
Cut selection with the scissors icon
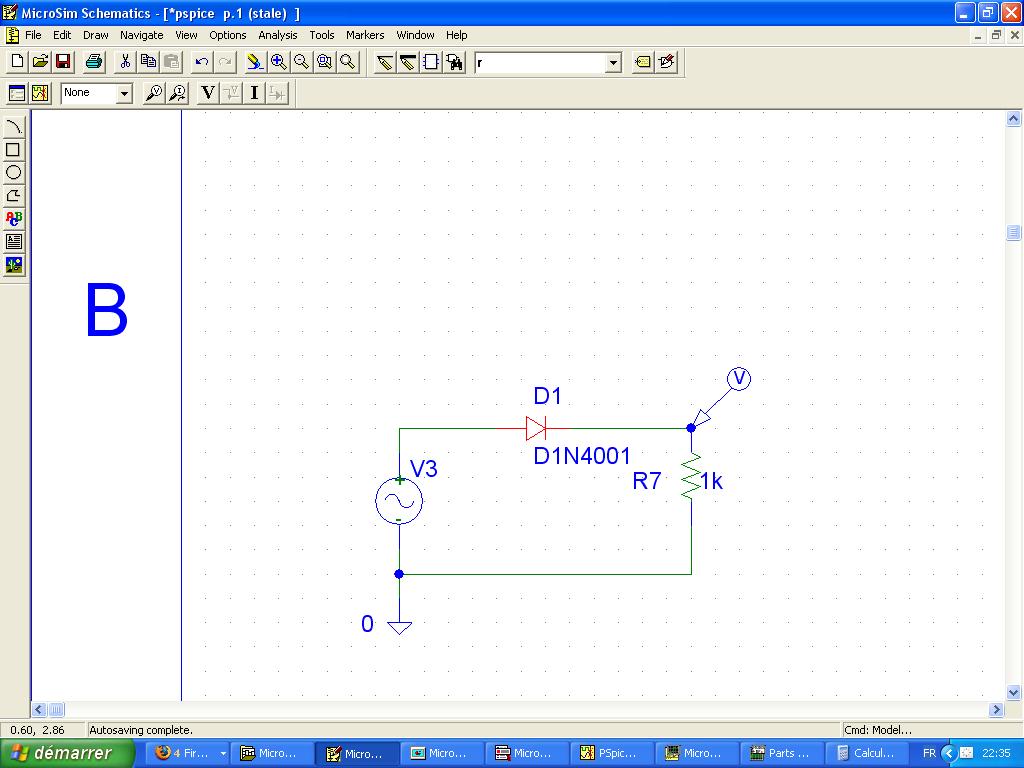(125, 62)
